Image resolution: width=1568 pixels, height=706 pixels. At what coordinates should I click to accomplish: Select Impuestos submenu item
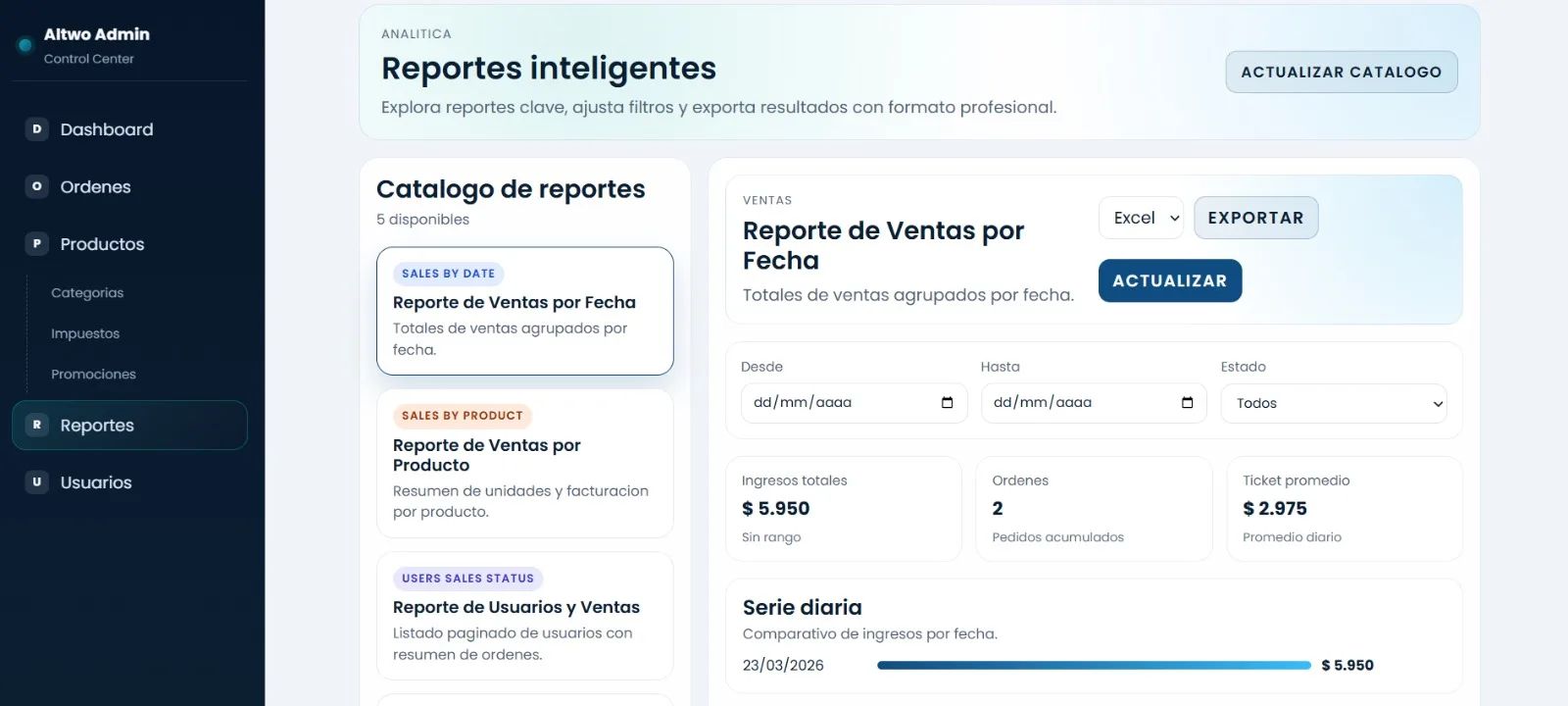click(x=85, y=333)
